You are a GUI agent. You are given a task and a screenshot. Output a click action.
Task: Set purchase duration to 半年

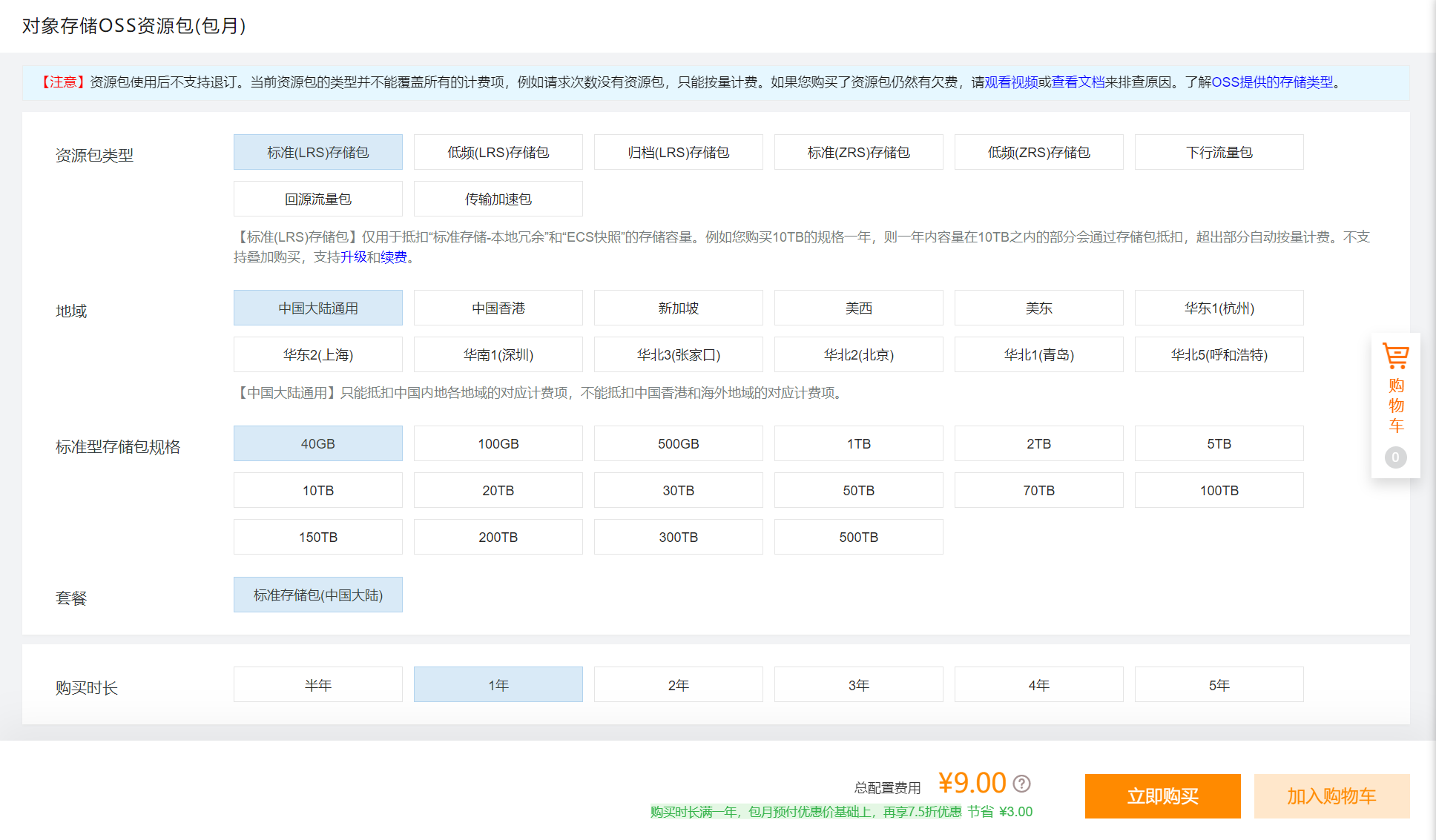(317, 686)
